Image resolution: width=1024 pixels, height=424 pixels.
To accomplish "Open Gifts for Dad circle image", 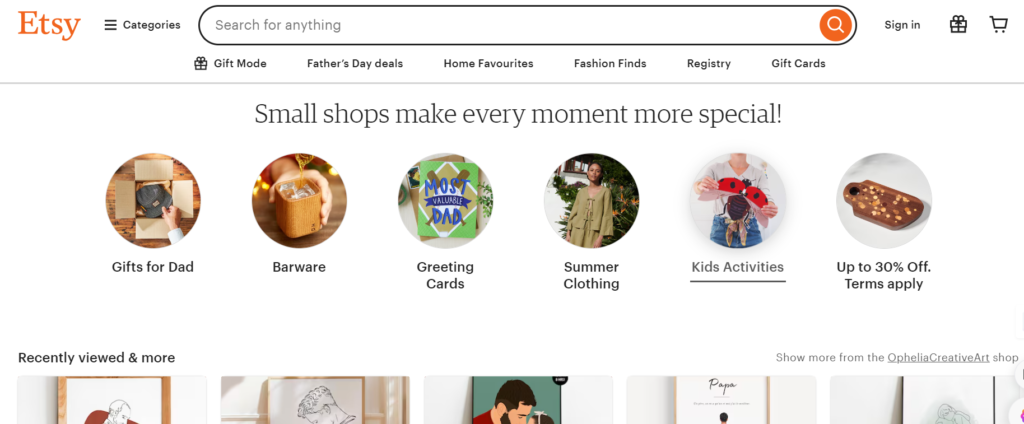I will pos(153,201).
